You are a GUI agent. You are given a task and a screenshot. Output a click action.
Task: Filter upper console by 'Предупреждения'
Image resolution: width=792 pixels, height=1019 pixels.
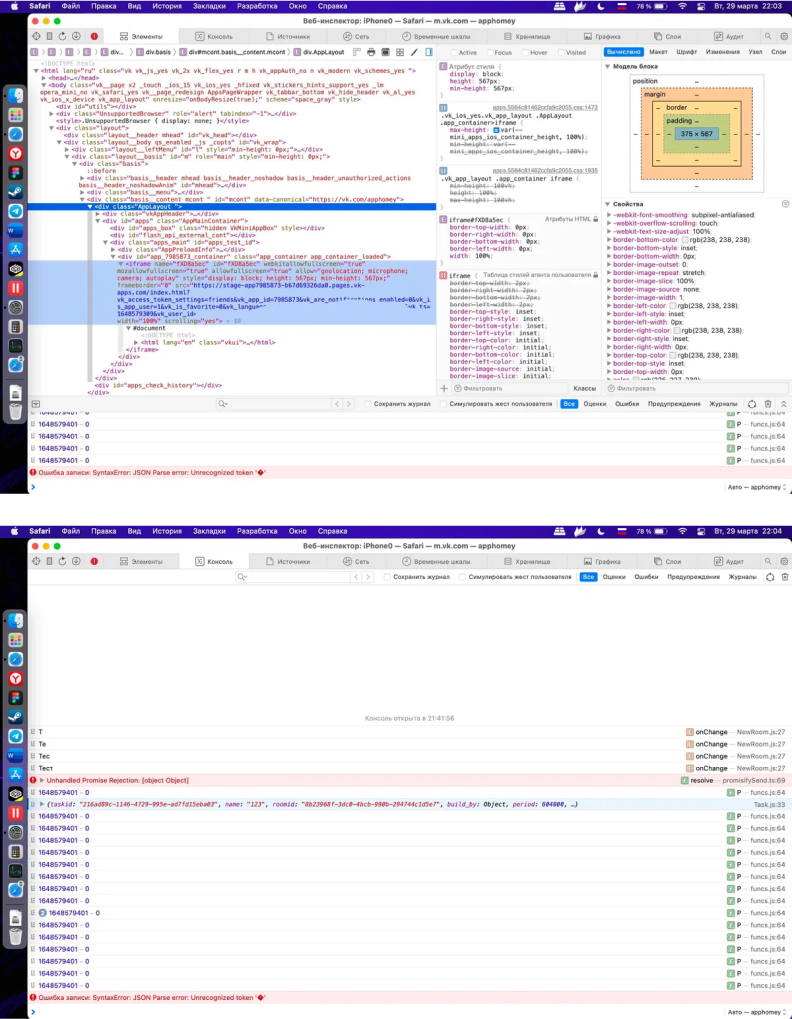point(674,404)
